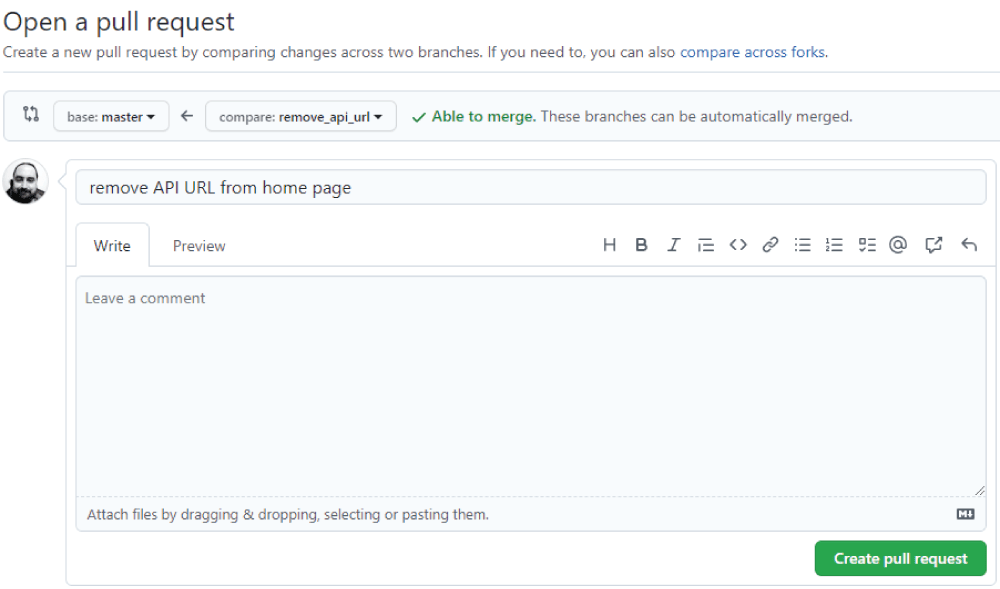Apply bold formatting with the B icon
Screen dimensions: 1000x589
click(641, 245)
